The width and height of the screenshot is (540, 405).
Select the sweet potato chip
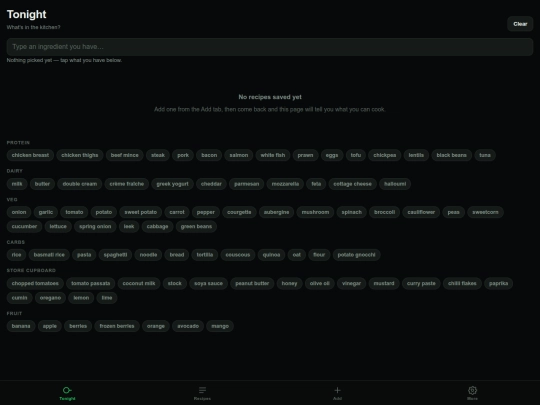[x=141, y=212]
